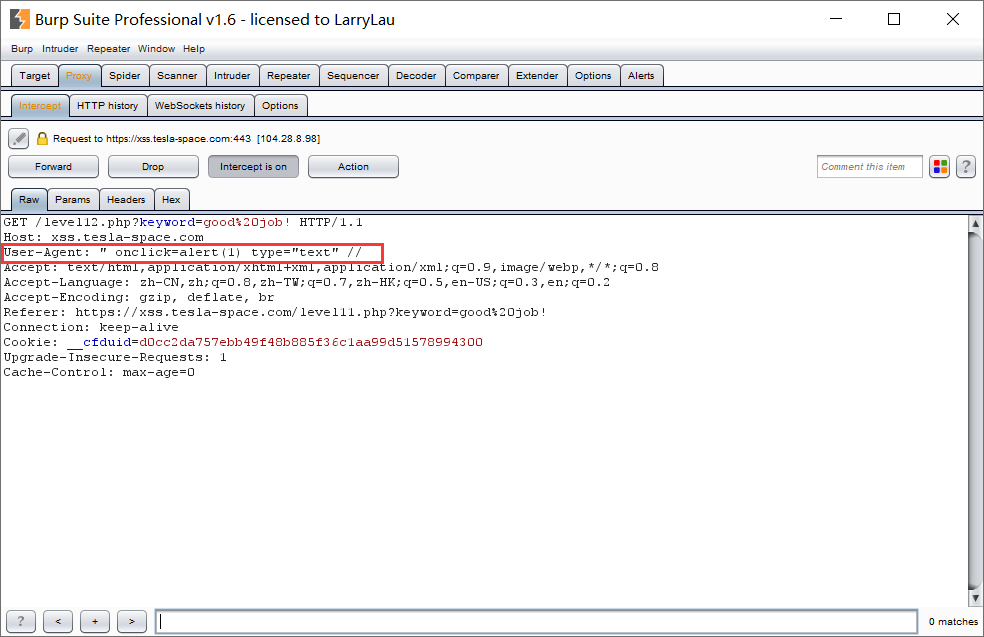Select the Raw request view tab
The image size is (984, 637).
pos(29,200)
